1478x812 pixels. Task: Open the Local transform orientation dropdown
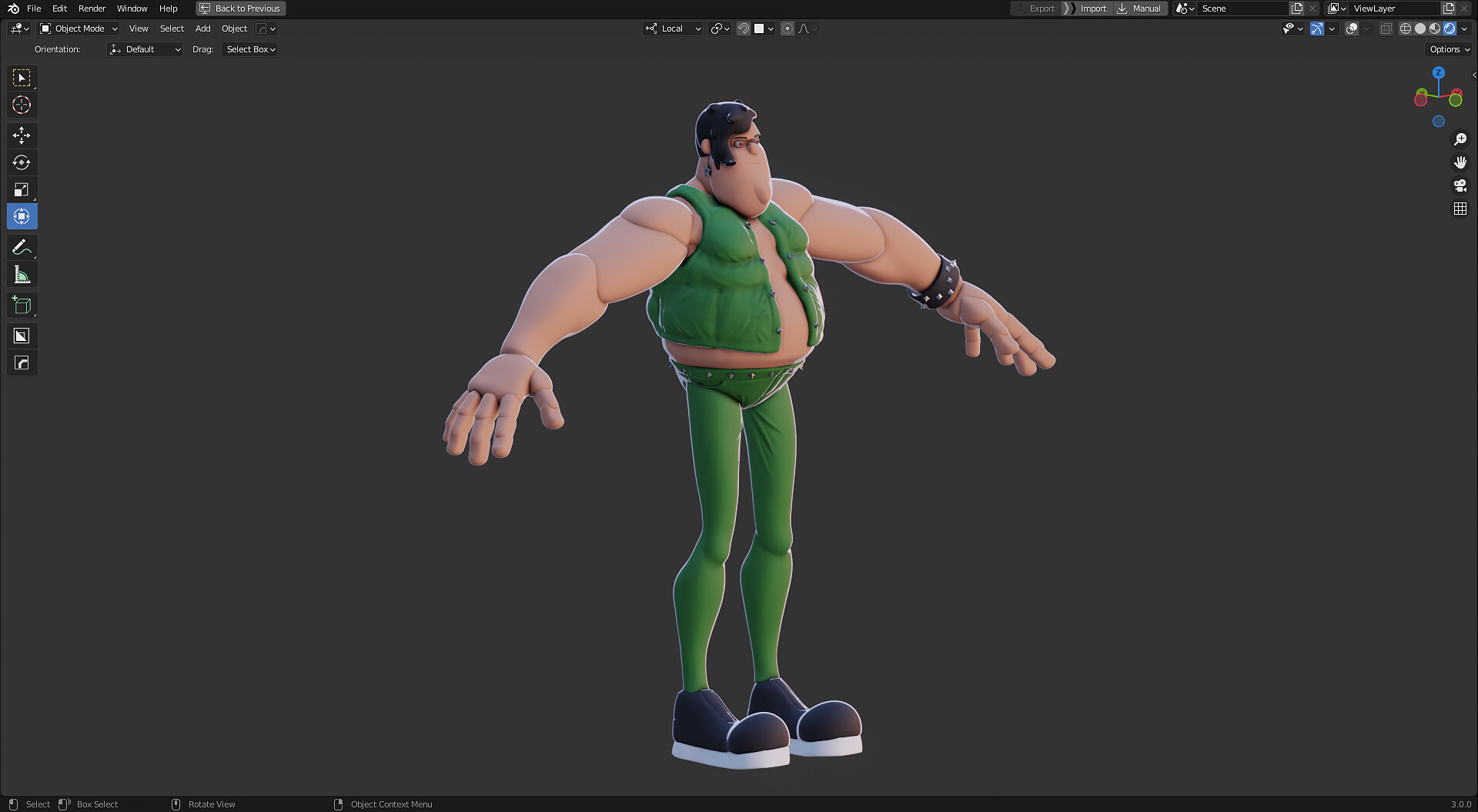pos(673,28)
